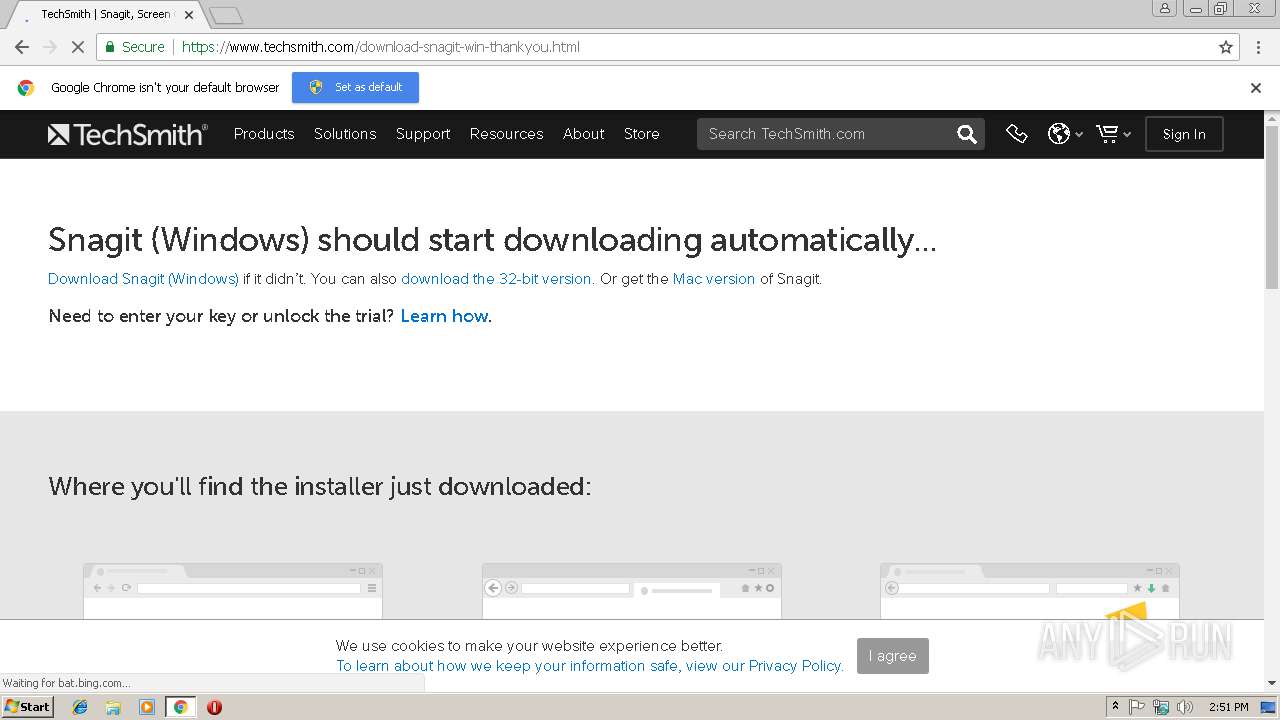Open the shopping cart dropdown
The height and width of the screenshot is (720, 1280).
1113,134
